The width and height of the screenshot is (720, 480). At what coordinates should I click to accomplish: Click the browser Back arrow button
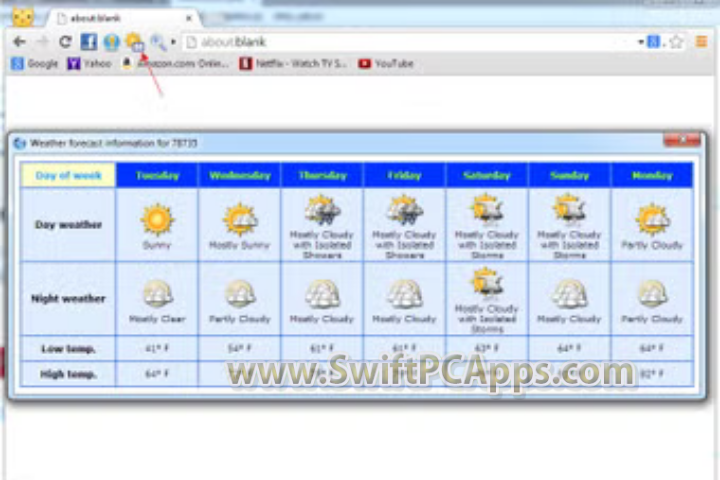click(x=19, y=42)
